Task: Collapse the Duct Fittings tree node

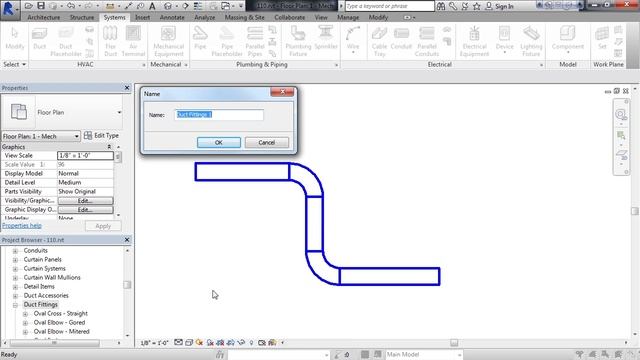Action: coord(15,305)
